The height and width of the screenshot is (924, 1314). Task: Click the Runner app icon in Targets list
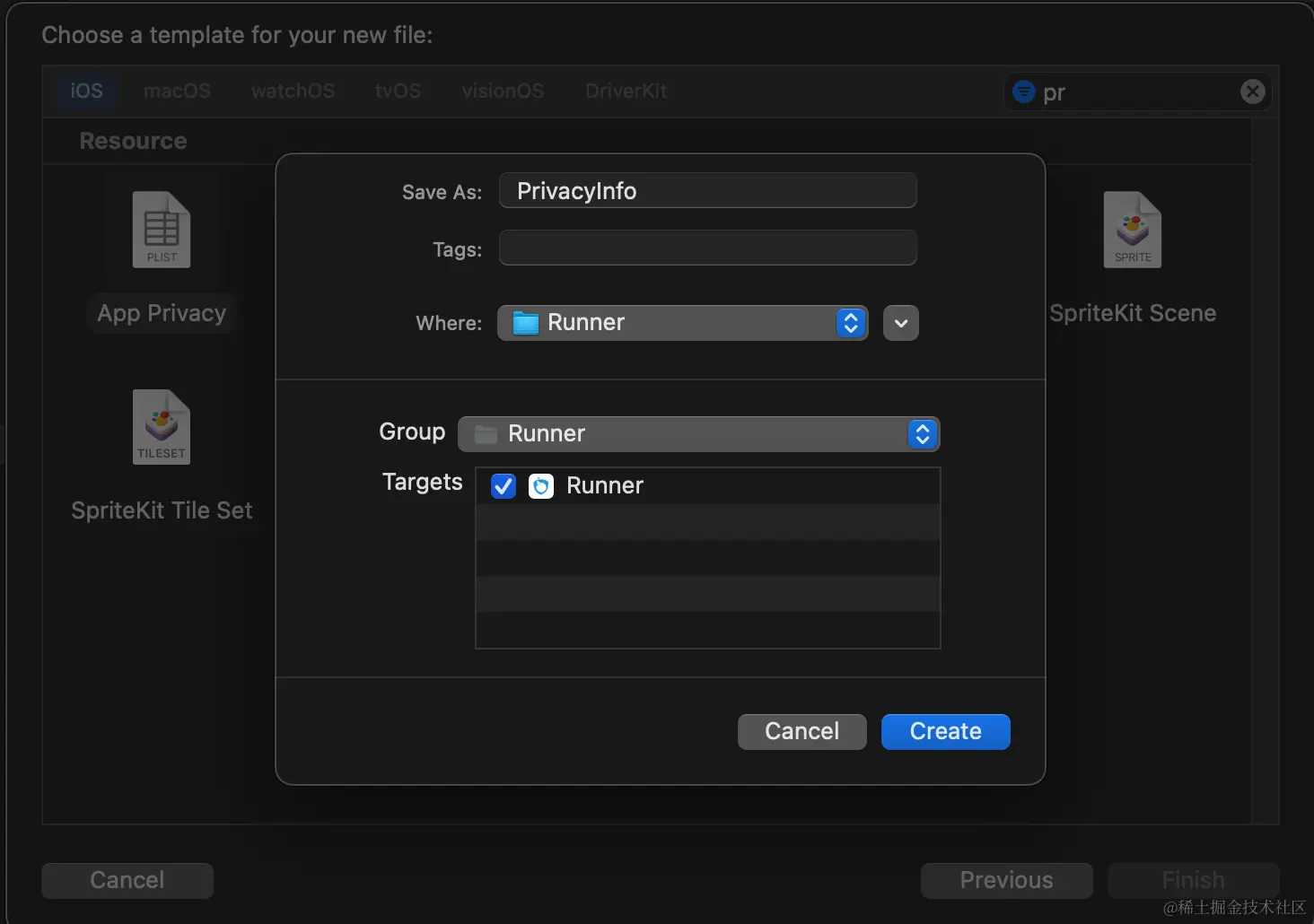pyautogui.click(x=541, y=486)
